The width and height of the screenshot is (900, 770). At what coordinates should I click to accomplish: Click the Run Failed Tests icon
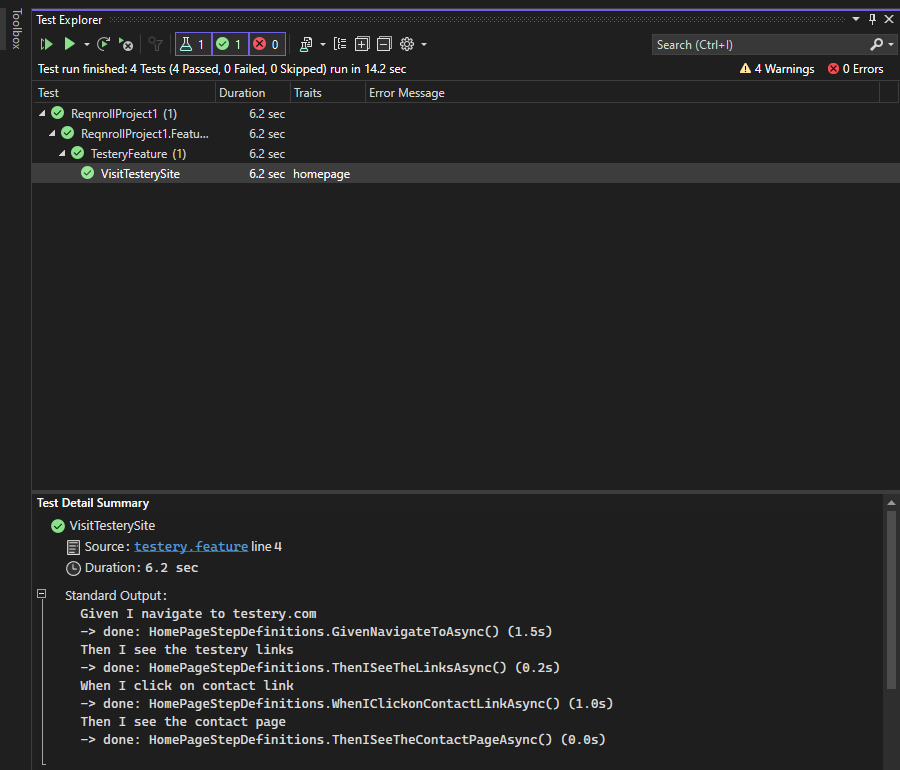coord(124,44)
